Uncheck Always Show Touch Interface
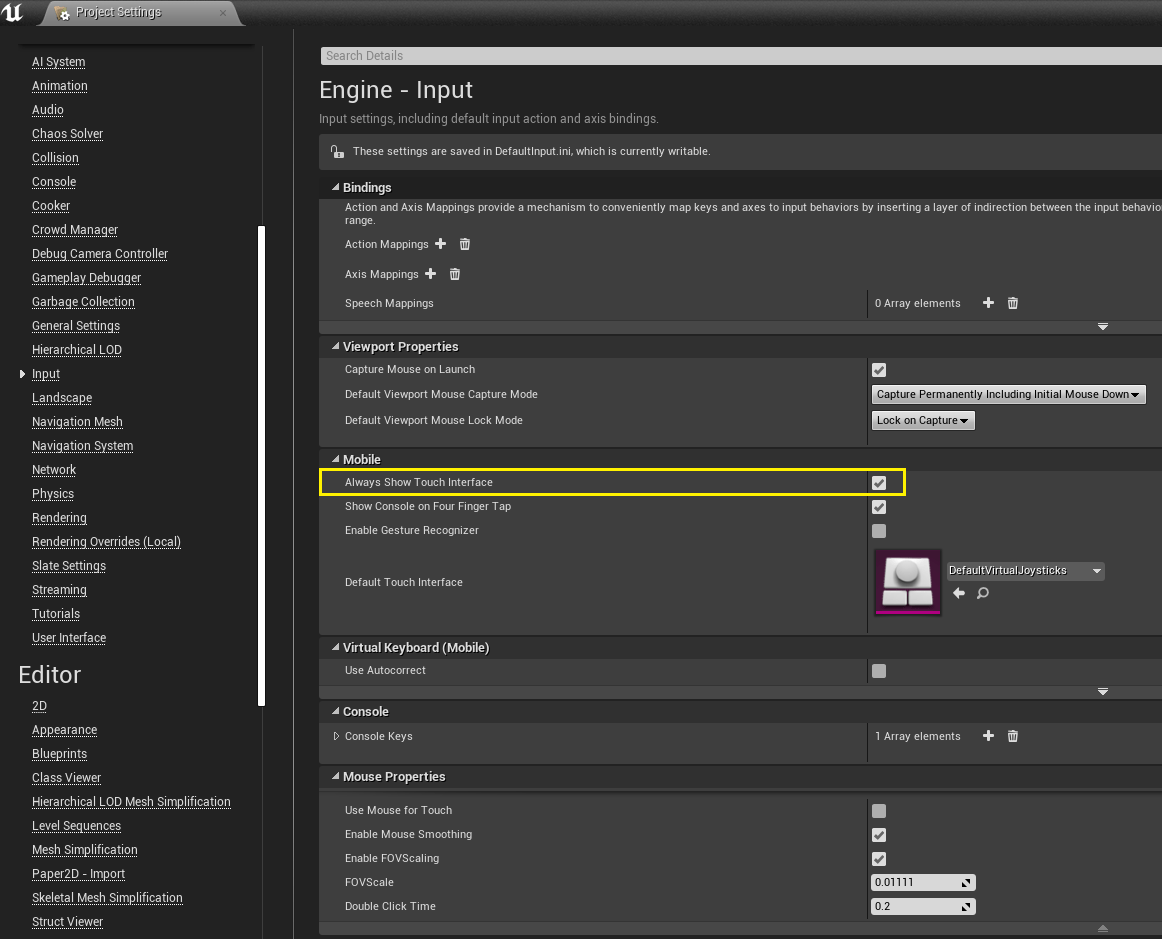The image size is (1162, 939). tap(879, 482)
